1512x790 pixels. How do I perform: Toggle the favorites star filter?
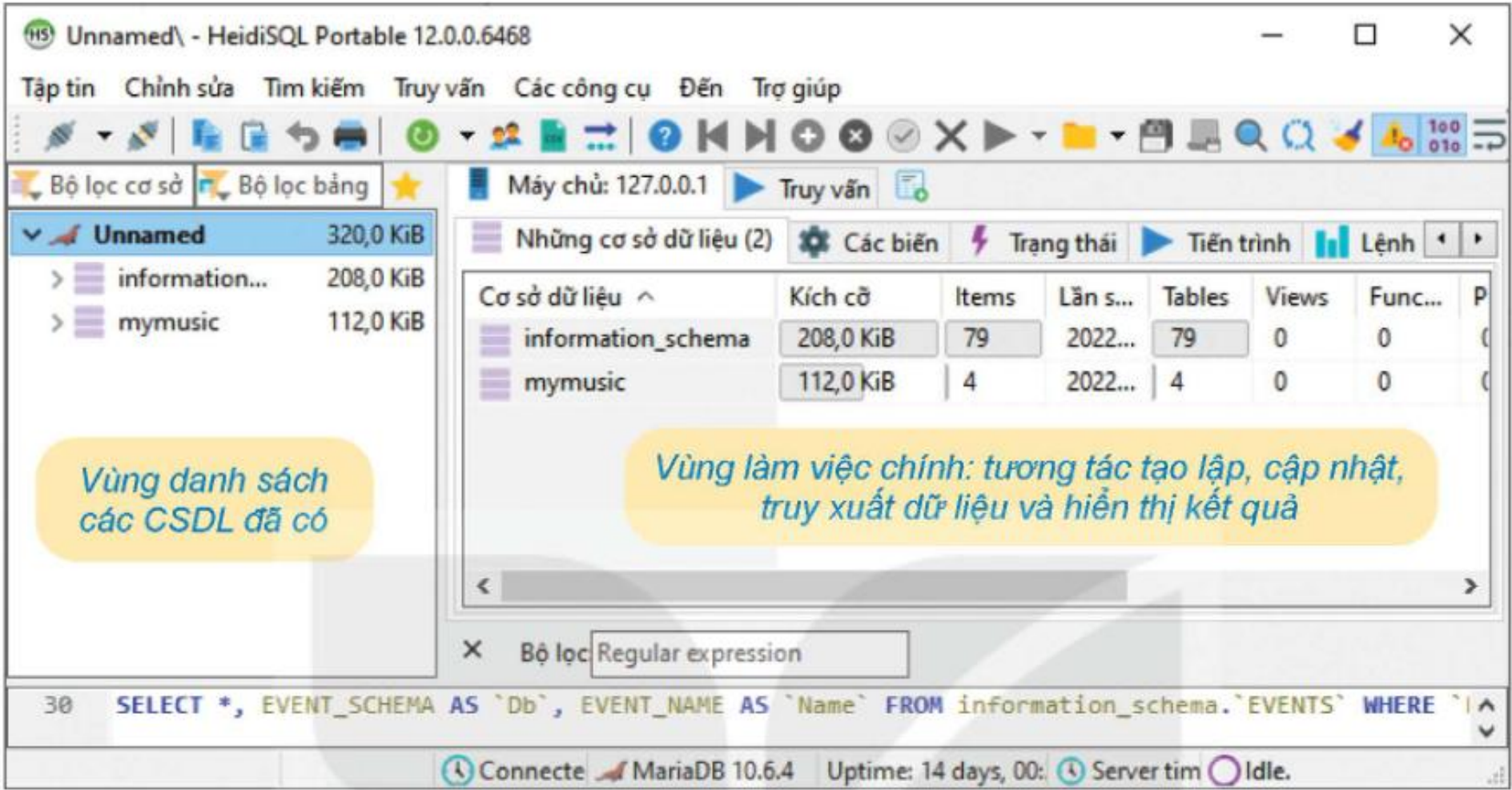point(407,186)
